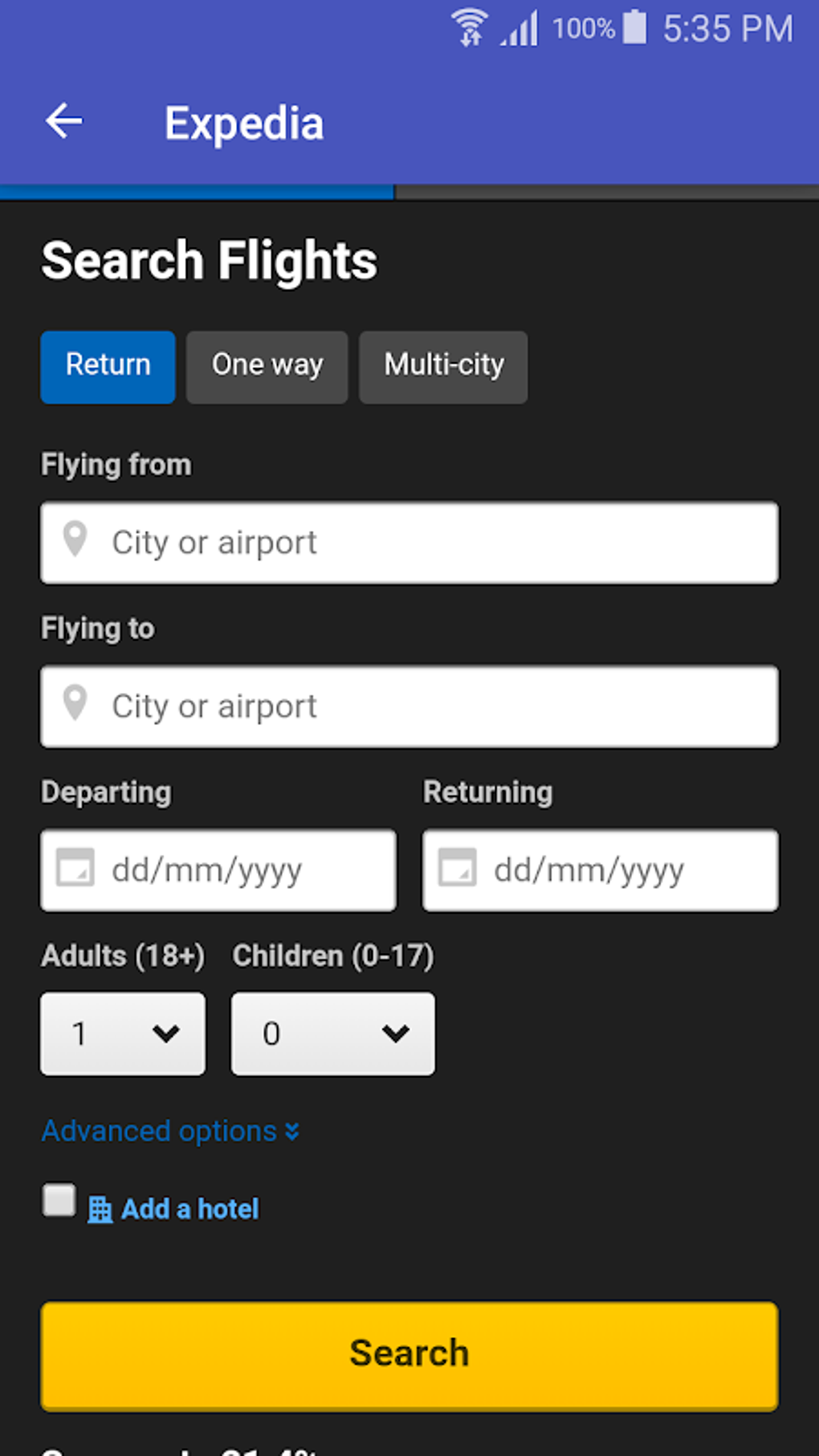Image resolution: width=819 pixels, height=1456 pixels.
Task: Switch to One way trip
Action: click(x=267, y=366)
